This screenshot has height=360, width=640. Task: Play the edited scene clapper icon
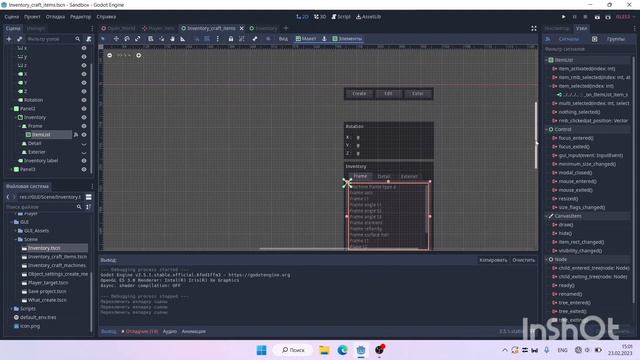pos(597,17)
